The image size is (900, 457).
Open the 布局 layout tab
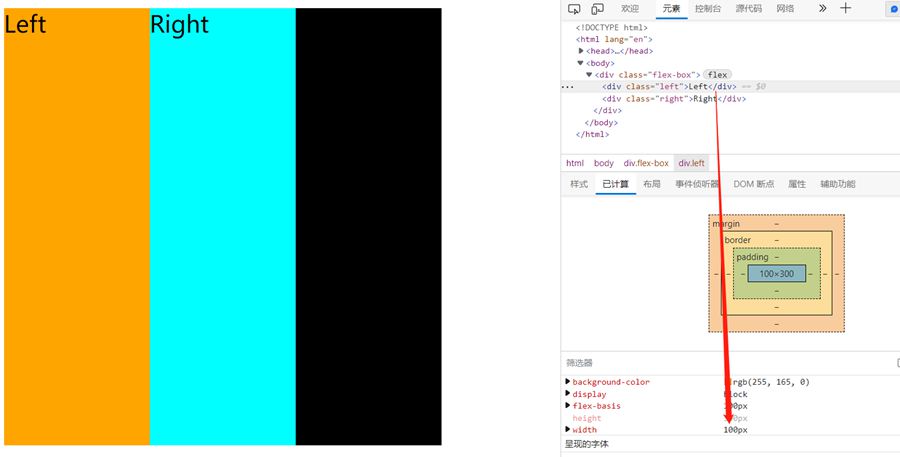tap(651, 184)
